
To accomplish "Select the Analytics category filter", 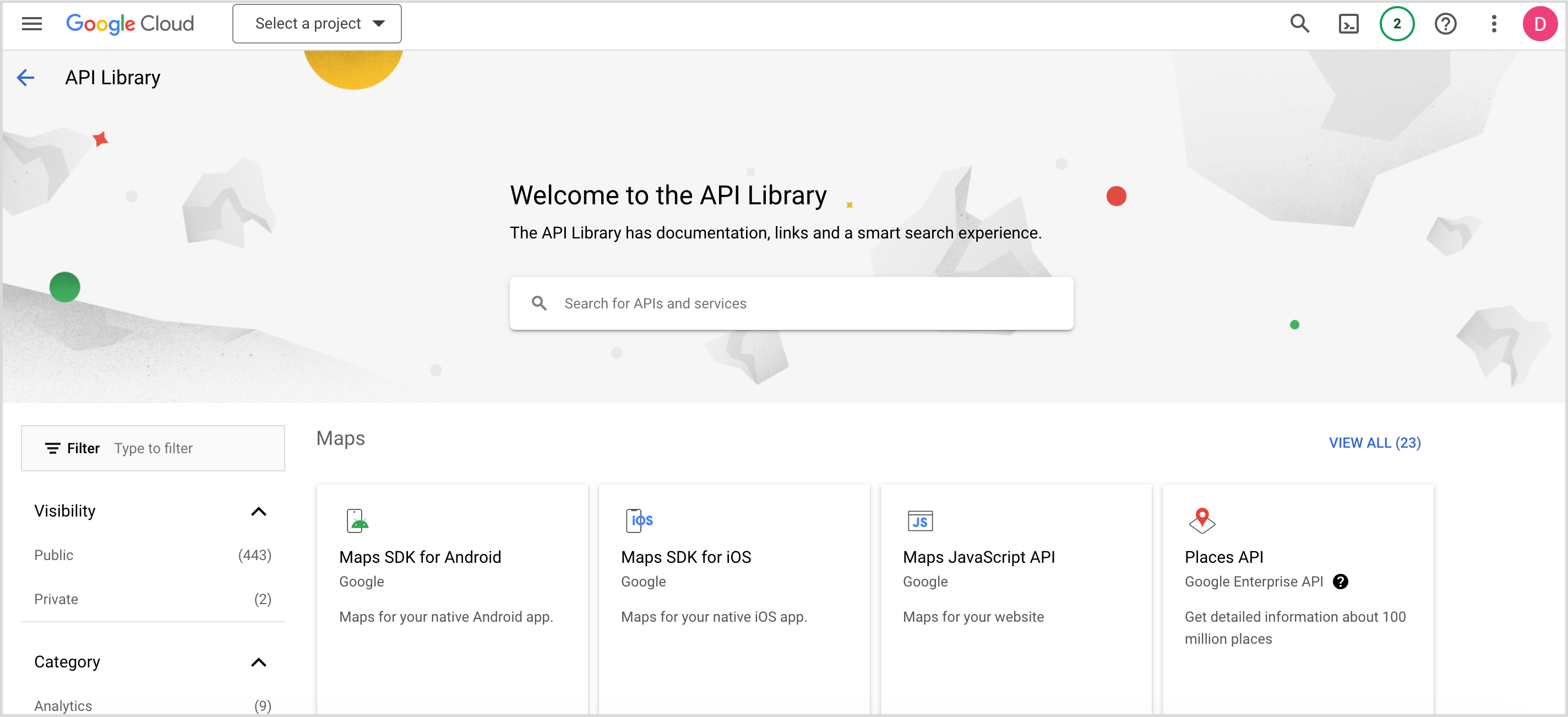I will tap(62, 705).
